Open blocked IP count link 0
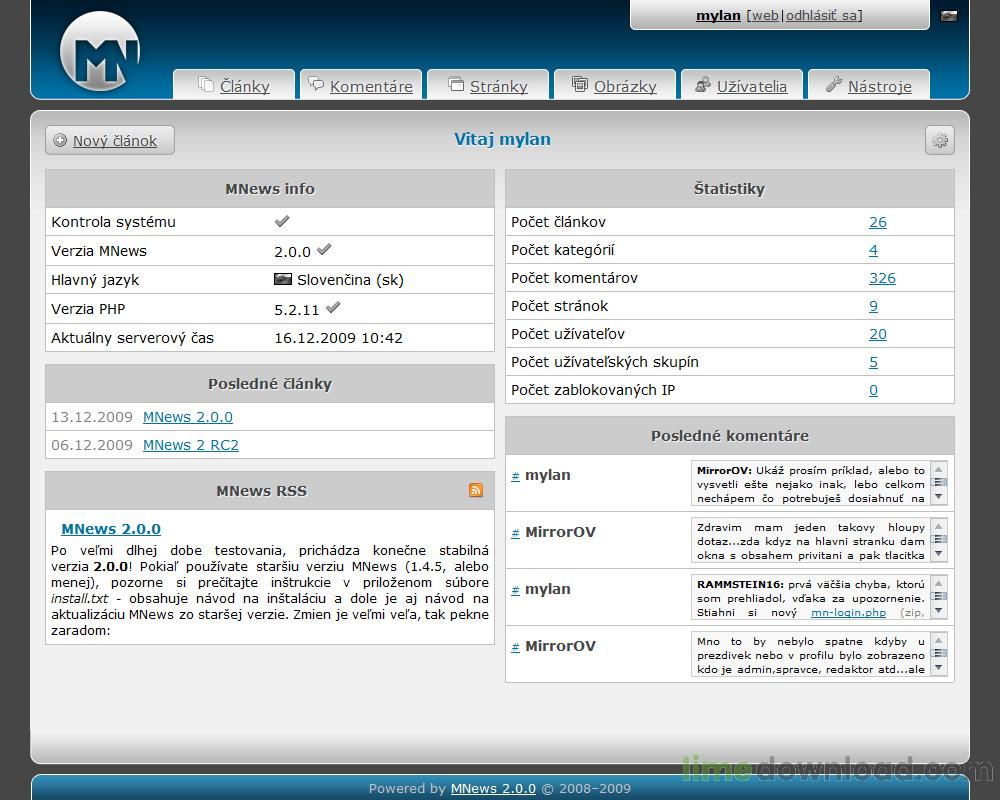 pyautogui.click(x=873, y=390)
